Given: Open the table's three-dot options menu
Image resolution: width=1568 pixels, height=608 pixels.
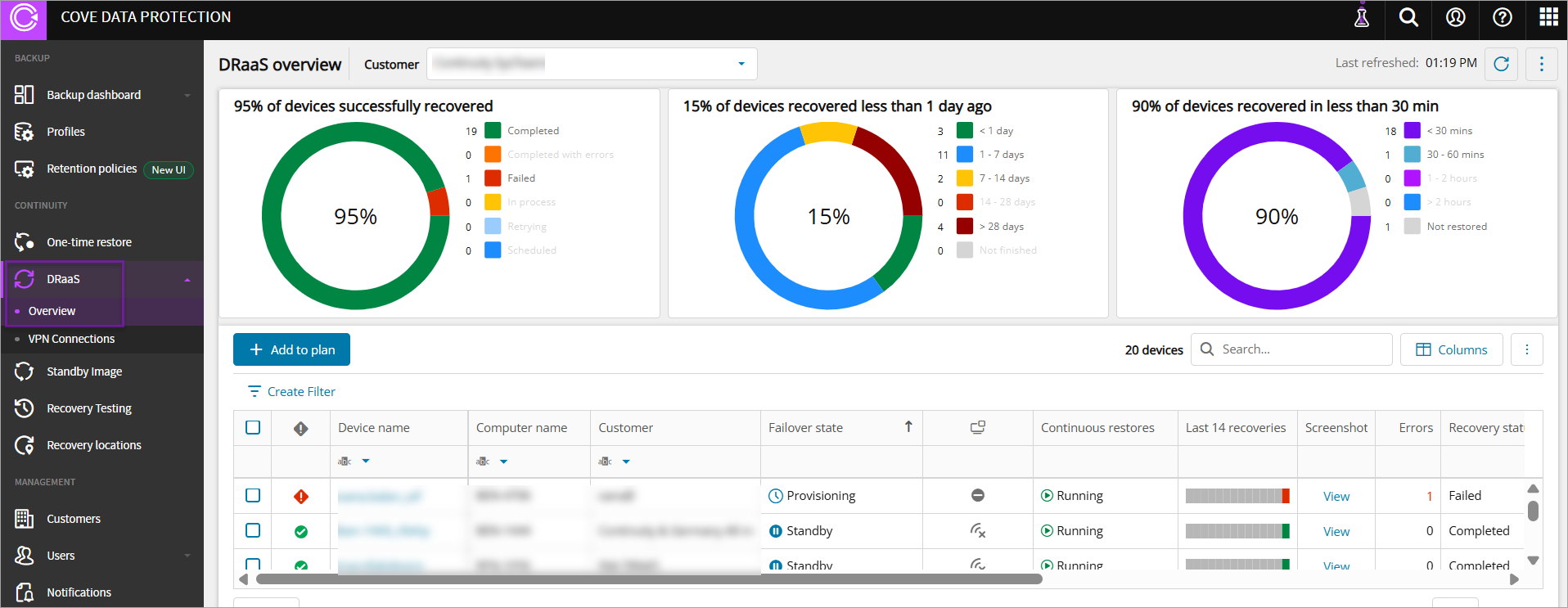Looking at the screenshot, I should point(1526,349).
